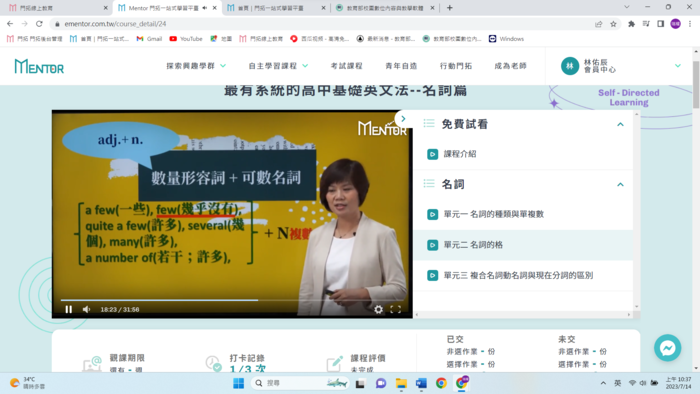The width and height of the screenshot is (700, 394).
Task: Show hidden system tray icons
Action: (603, 383)
